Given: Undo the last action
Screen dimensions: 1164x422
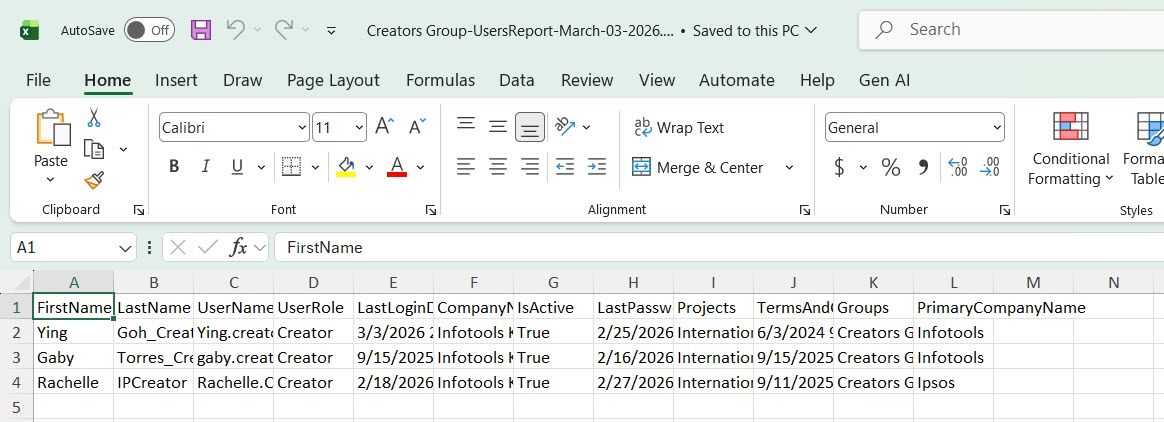Looking at the screenshot, I should (235, 30).
